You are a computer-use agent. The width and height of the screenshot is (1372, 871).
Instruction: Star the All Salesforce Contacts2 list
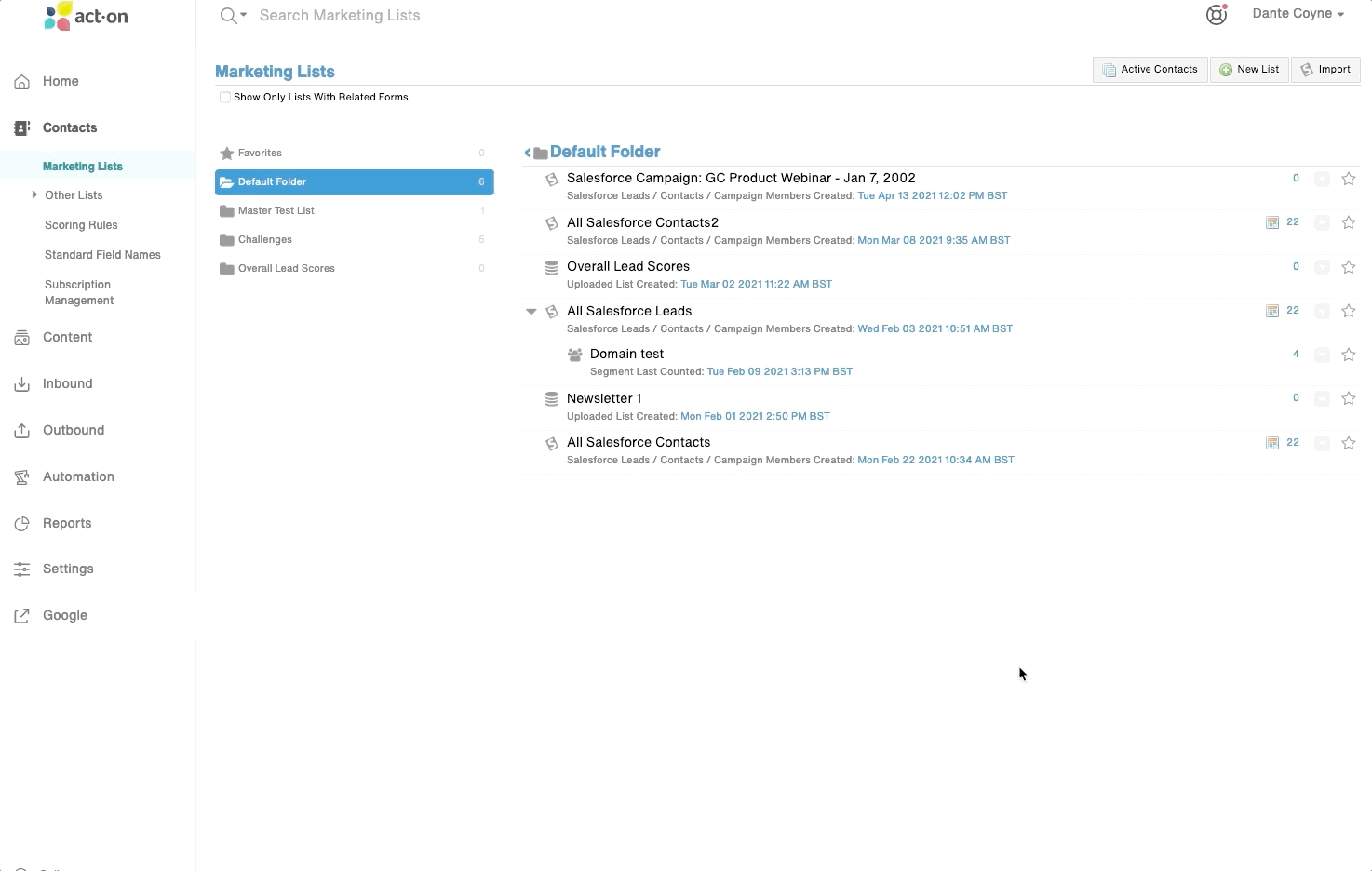click(1348, 222)
